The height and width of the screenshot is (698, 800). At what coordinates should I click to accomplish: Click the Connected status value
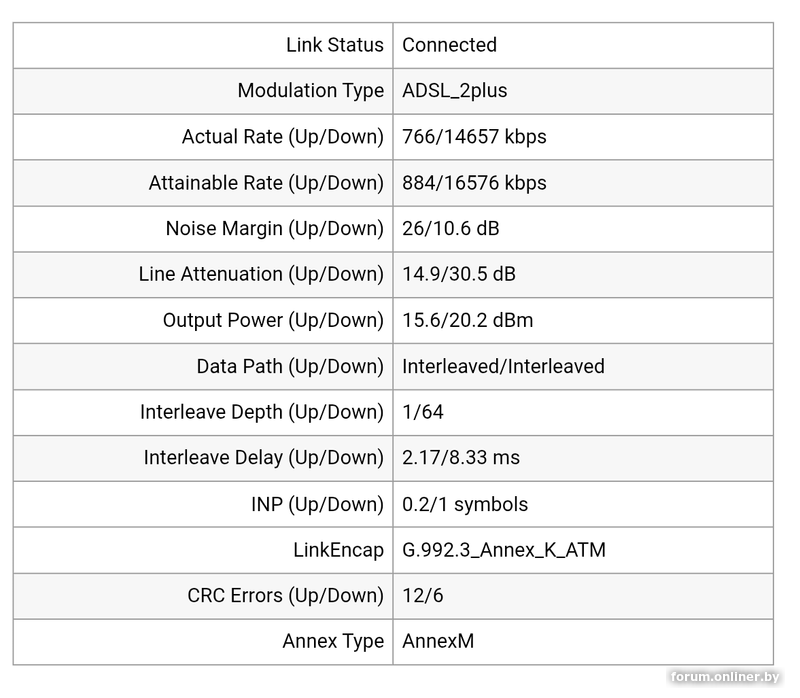point(449,45)
